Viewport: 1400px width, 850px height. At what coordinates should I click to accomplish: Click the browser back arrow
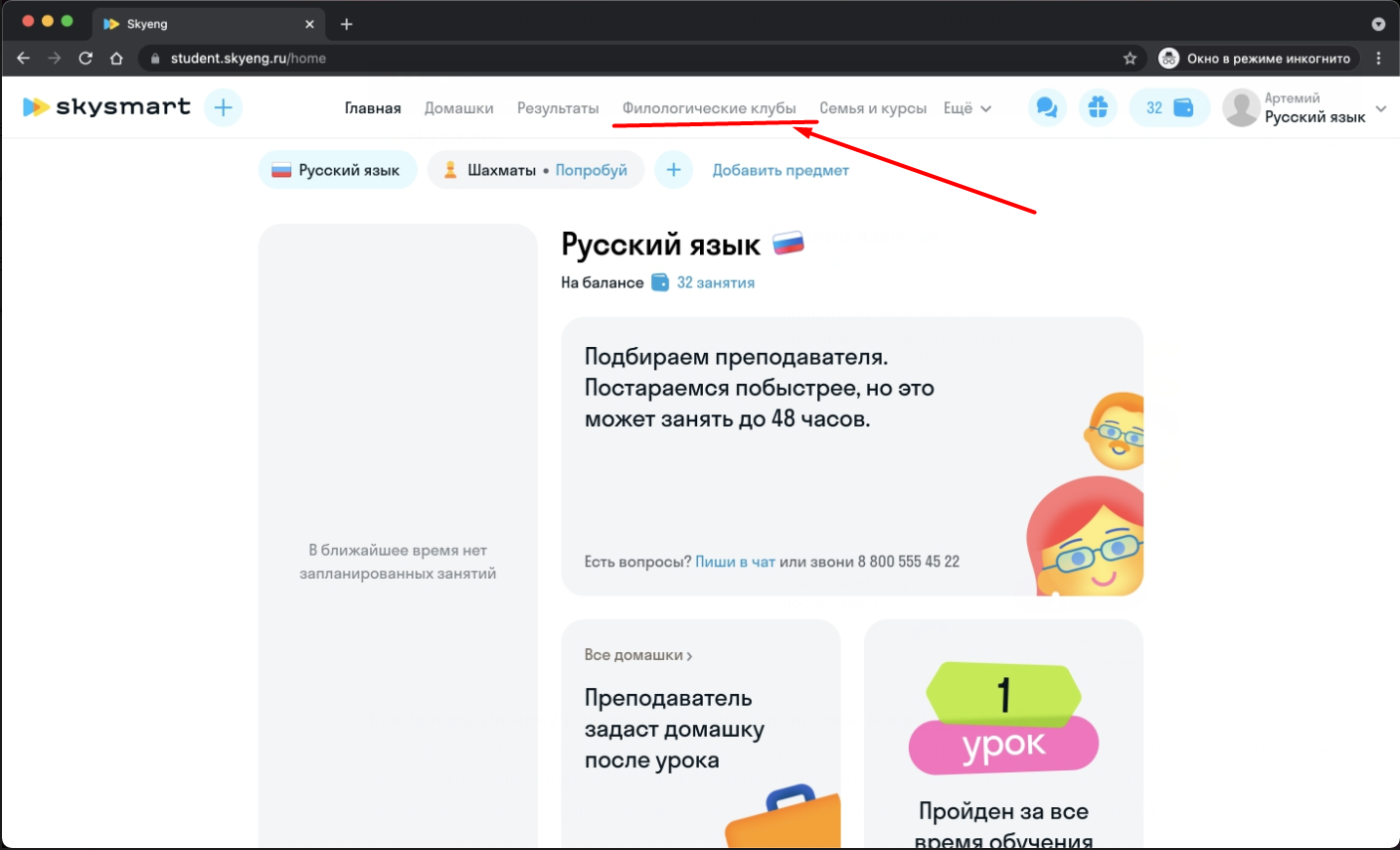click(x=24, y=58)
